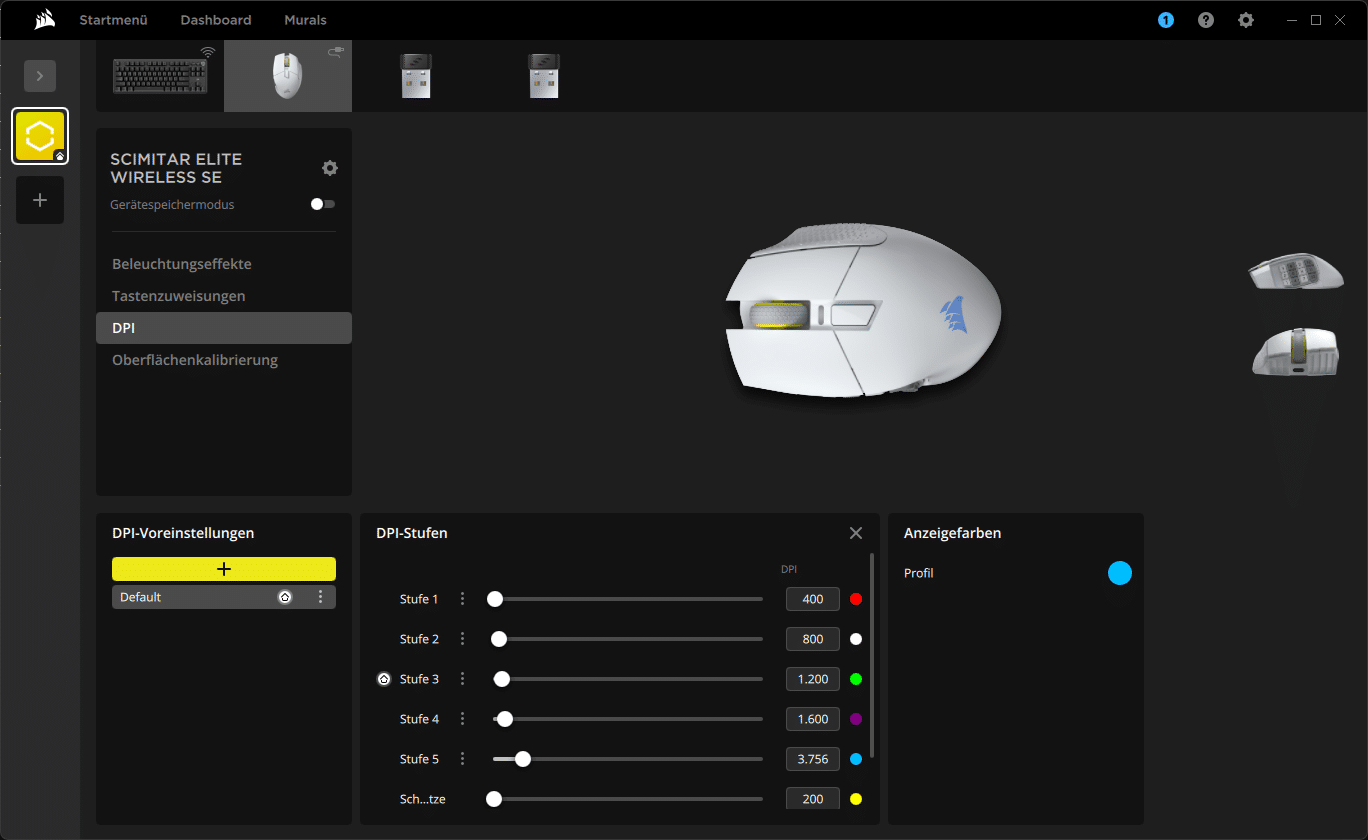Open the help question mark icon
This screenshot has width=1368, height=840.
coord(1206,20)
